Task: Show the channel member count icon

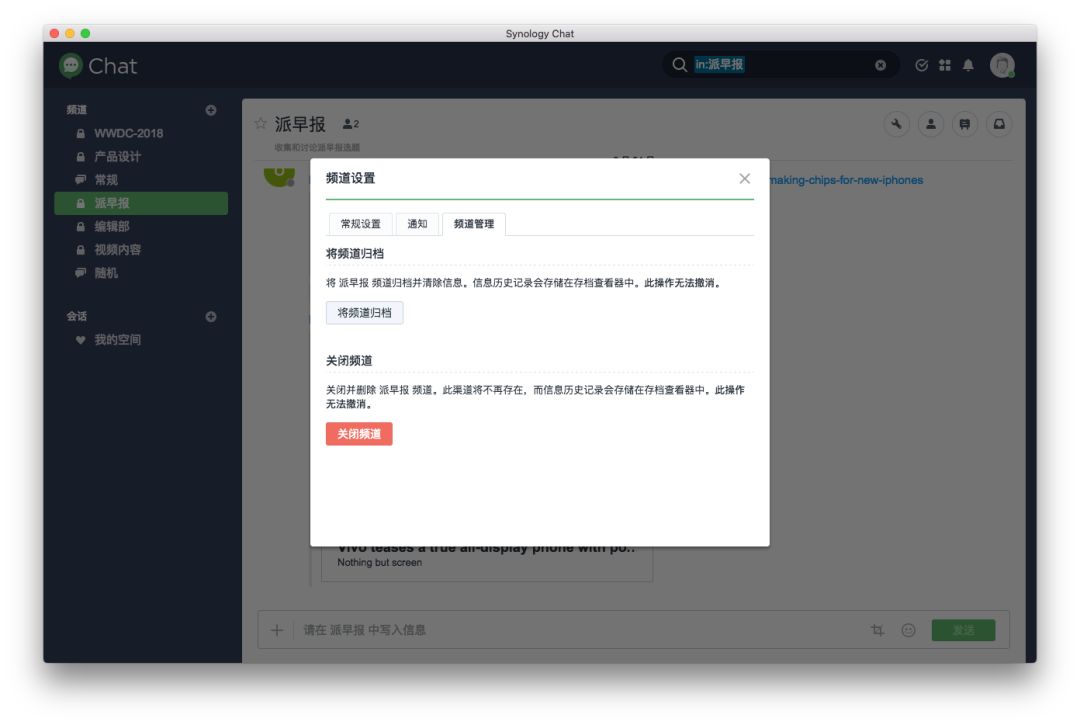Action: [351, 124]
